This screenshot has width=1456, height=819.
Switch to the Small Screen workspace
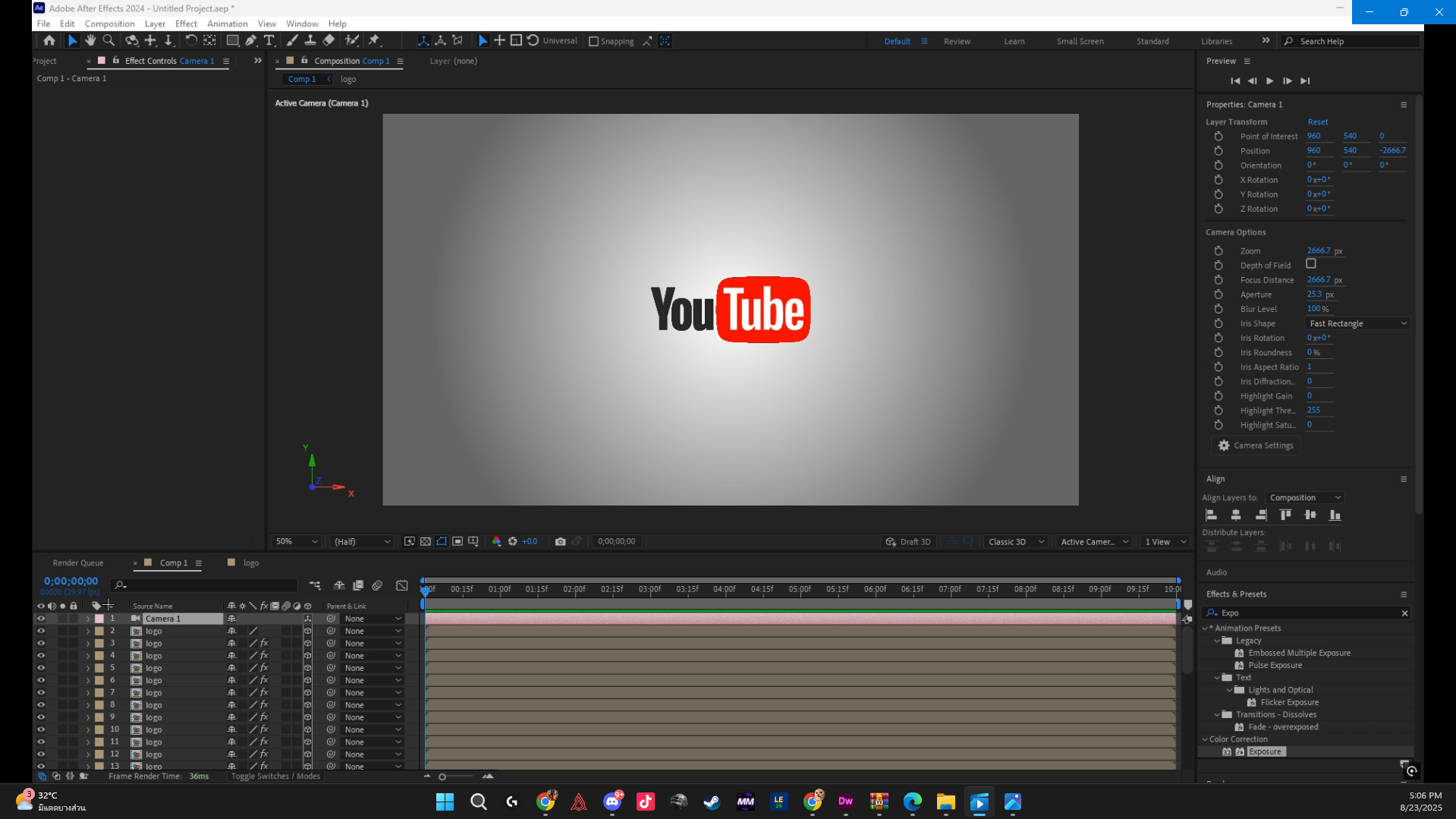[1080, 41]
